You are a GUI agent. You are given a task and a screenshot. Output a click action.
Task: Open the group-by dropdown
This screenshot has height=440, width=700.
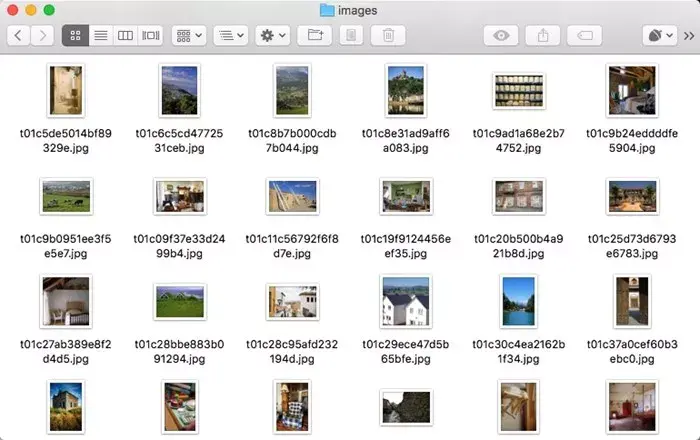[x=189, y=35]
